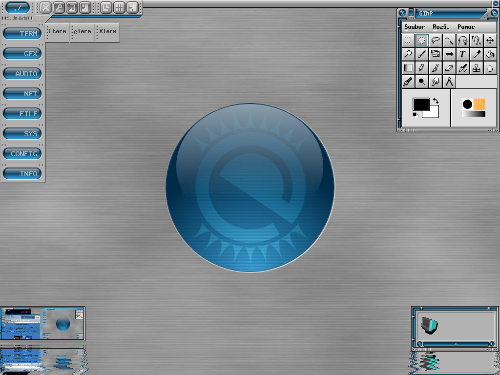Image resolution: width=500 pixels, height=375 pixels.
Task: Click the GFX launcher button
Action: [22, 53]
